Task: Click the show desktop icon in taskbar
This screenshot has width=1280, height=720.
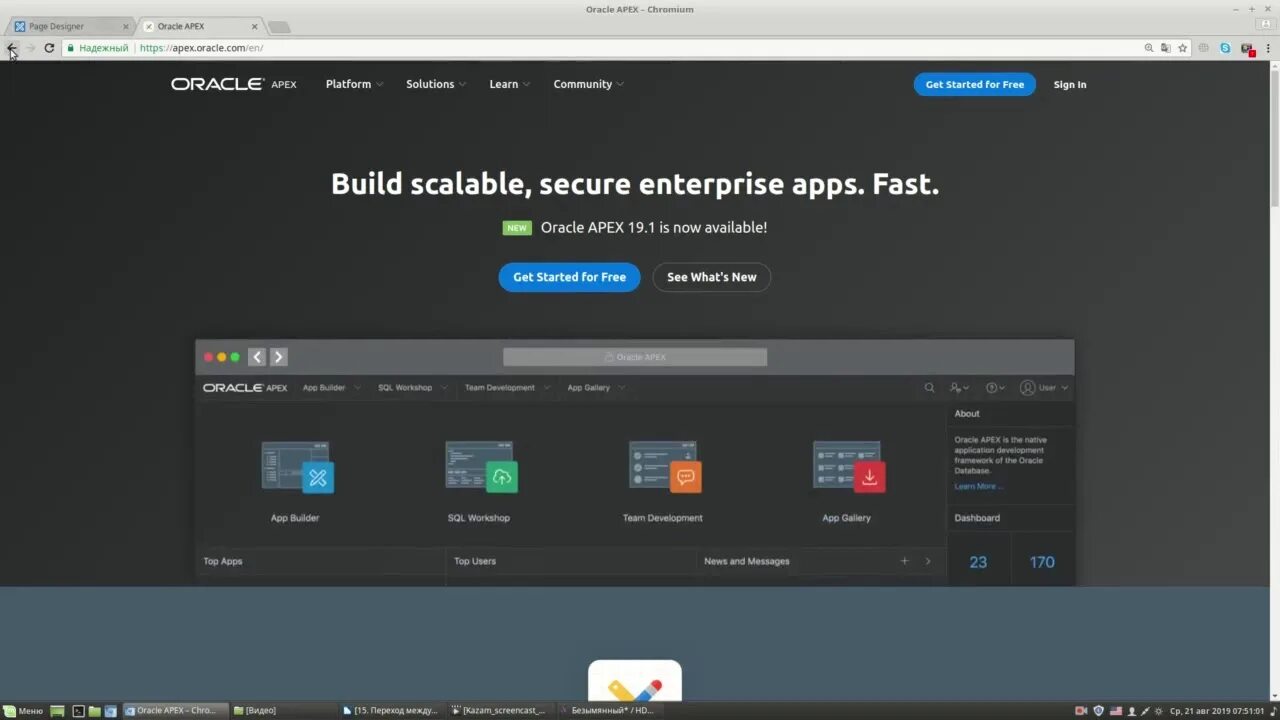Action: coord(57,711)
